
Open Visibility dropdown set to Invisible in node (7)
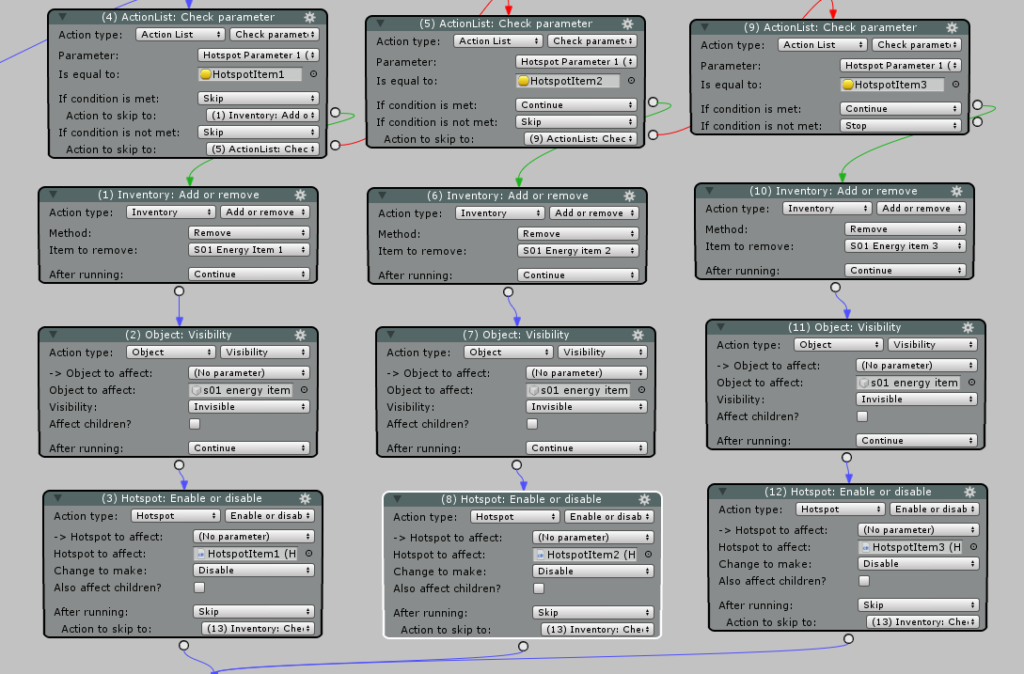pos(586,406)
